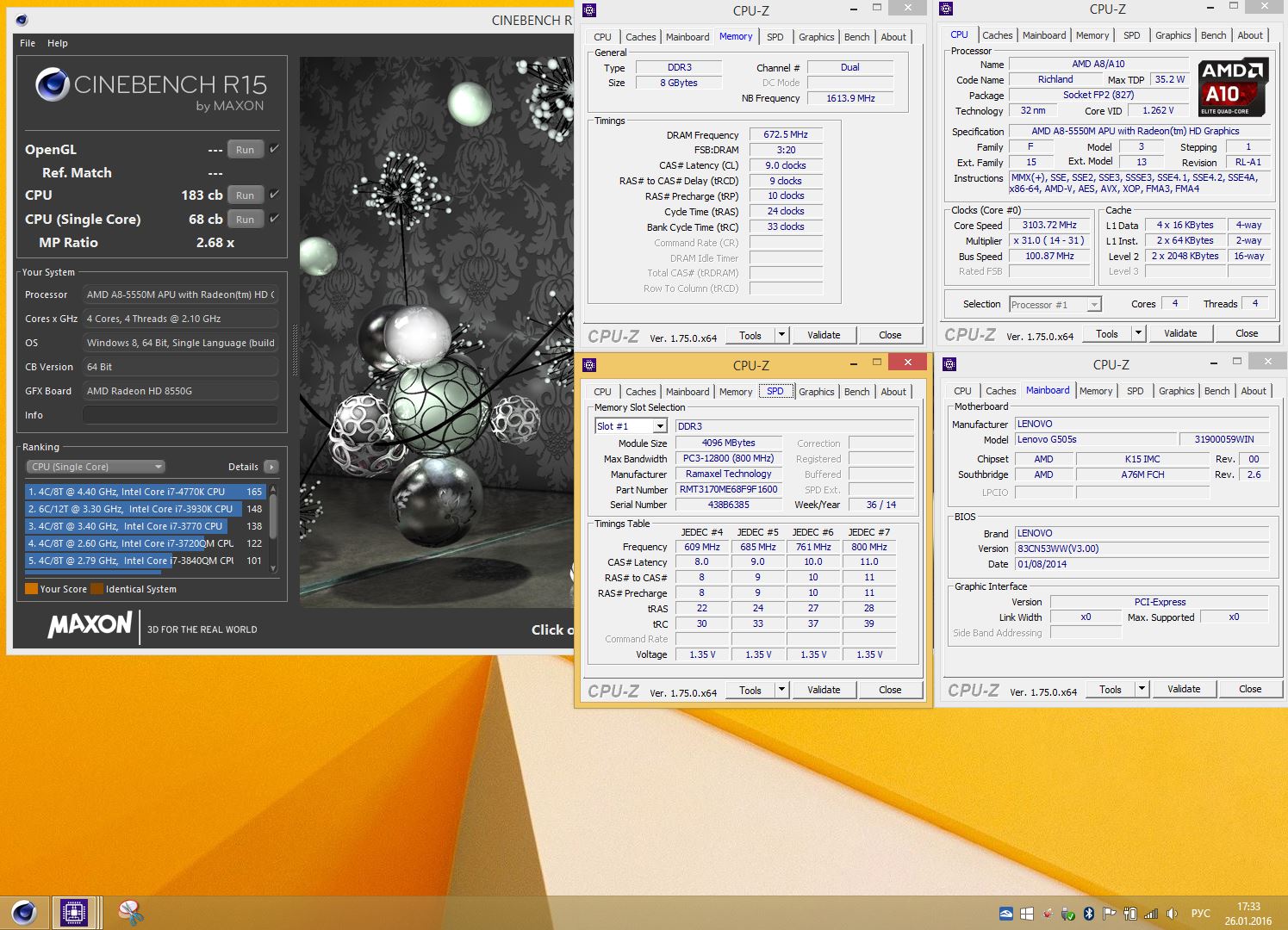Select ranking row Intel Core i7-3930K

point(146,509)
